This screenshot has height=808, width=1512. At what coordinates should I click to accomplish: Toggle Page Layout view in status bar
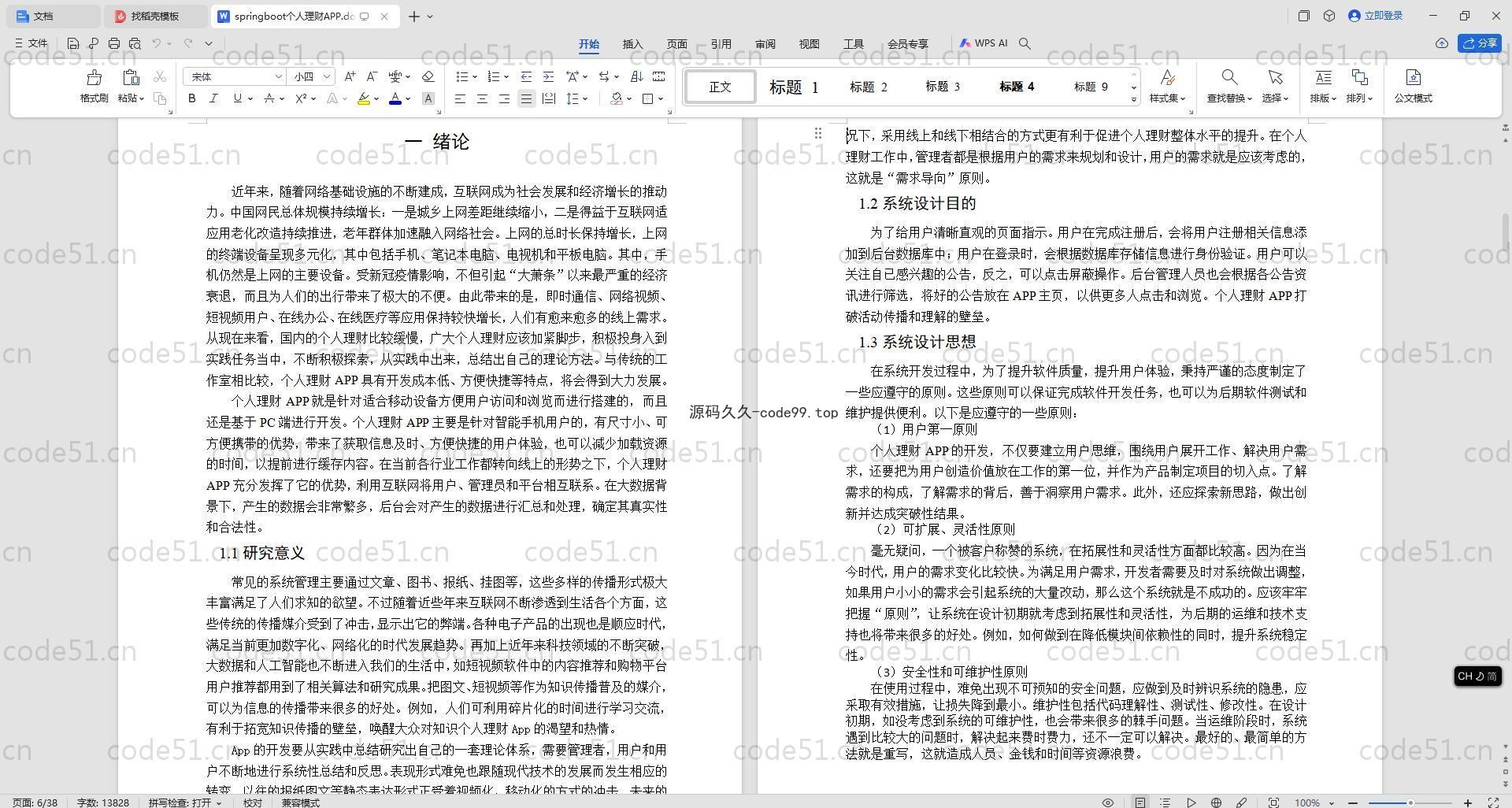[x=1140, y=802]
